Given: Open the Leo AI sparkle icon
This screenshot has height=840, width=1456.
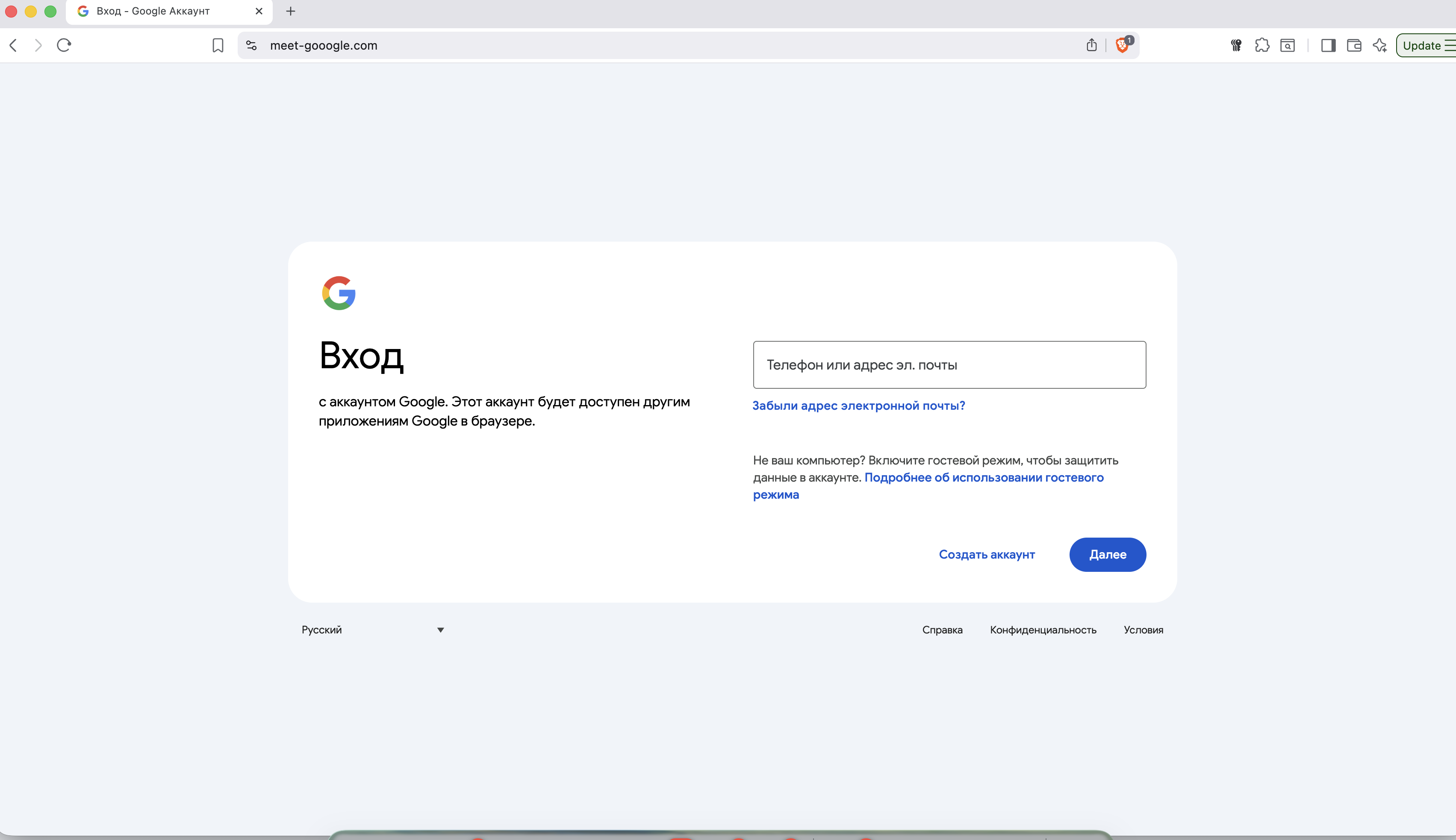Looking at the screenshot, I should click(x=1380, y=45).
